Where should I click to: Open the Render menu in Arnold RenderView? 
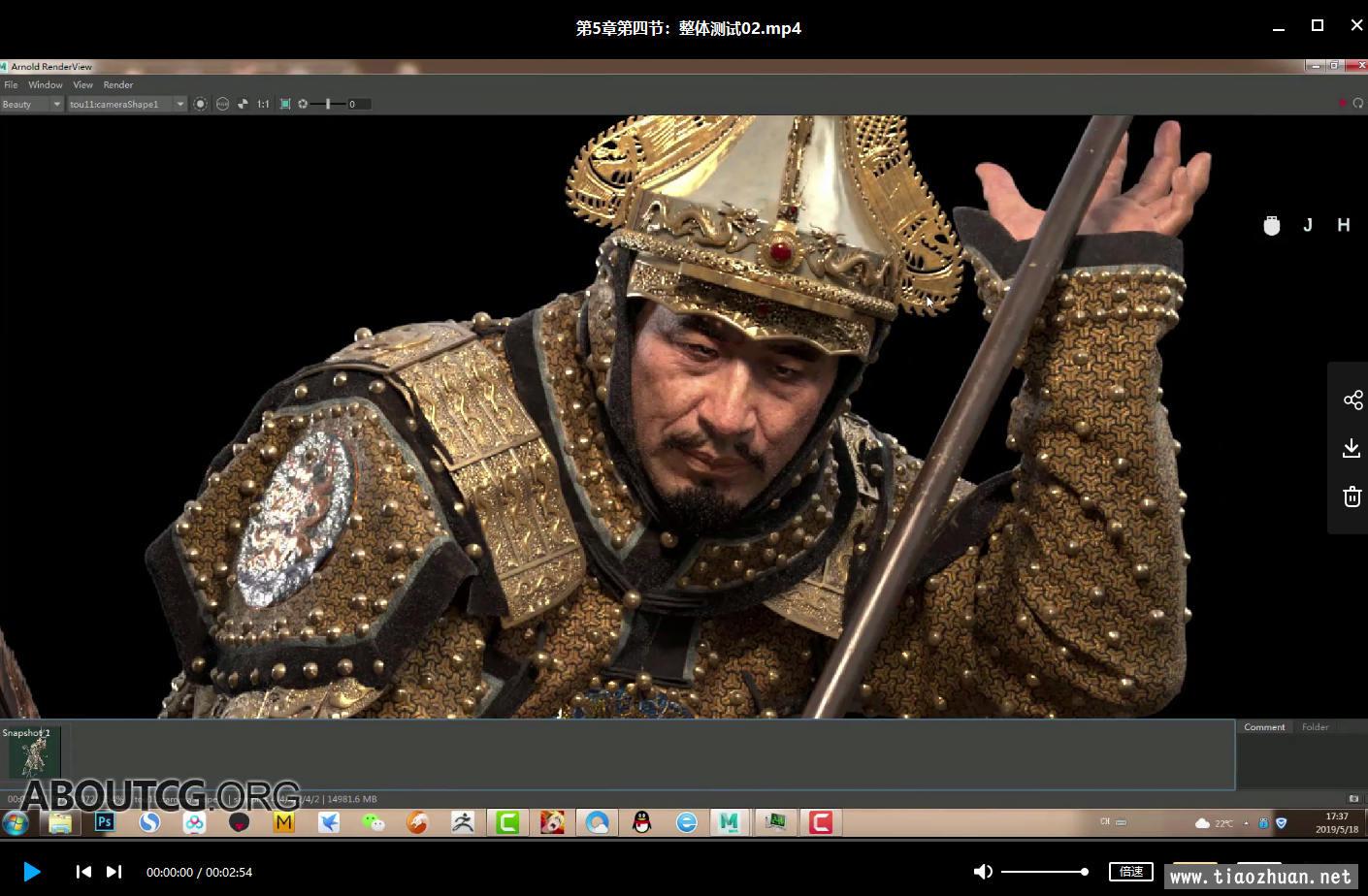pyautogui.click(x=118, y=84)
